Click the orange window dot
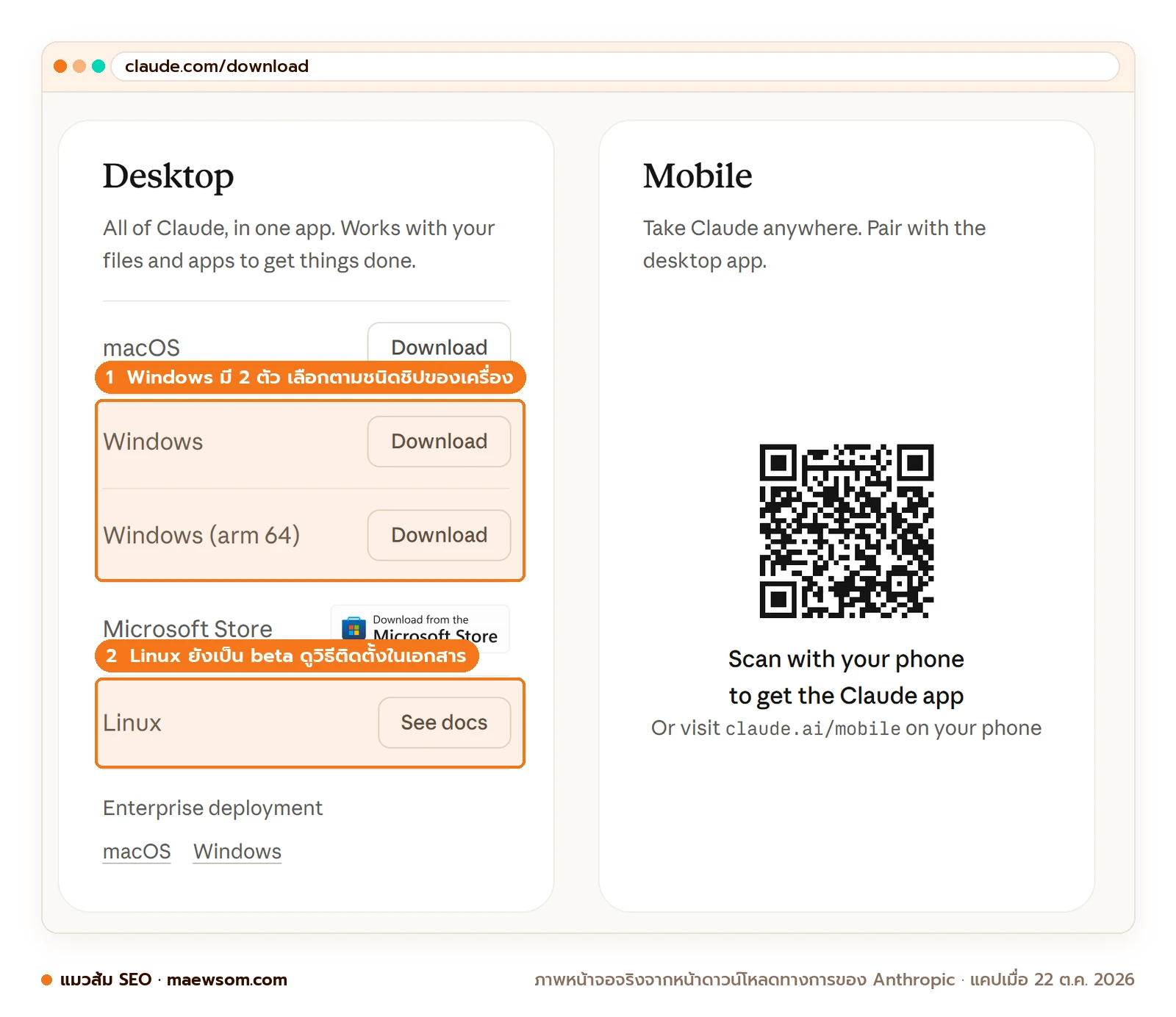This screenshot has height=1017, width=1176. coord(60,66)
